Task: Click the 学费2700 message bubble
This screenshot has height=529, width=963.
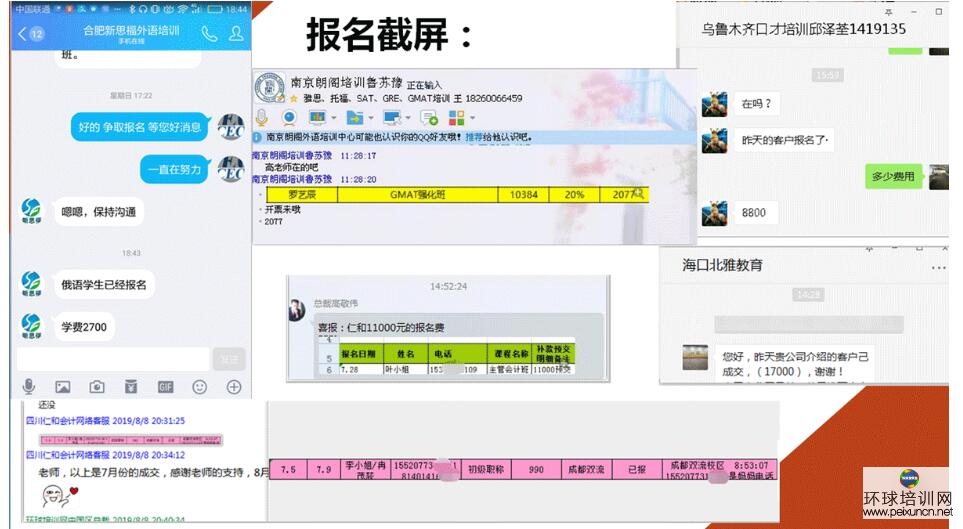Action: [x=84, y=327]
